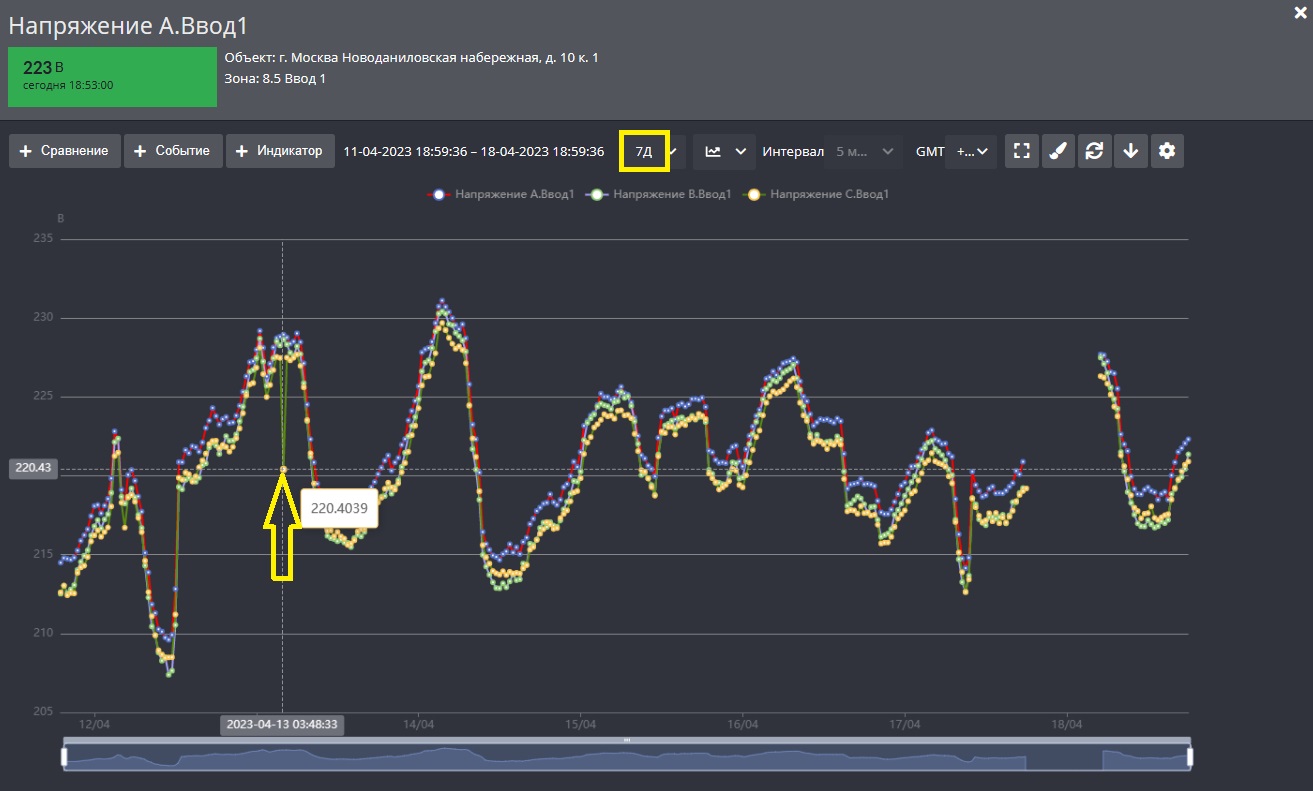The width and height of the screenshot is (1313, 791).
Task: Refresh the chart data
Action: [1095, 151]
